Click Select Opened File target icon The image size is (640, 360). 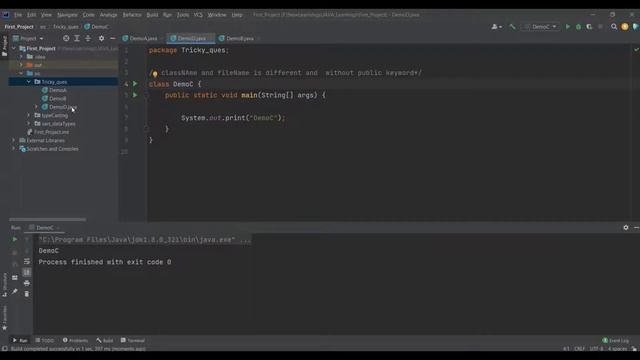click(x=66, y=38)
